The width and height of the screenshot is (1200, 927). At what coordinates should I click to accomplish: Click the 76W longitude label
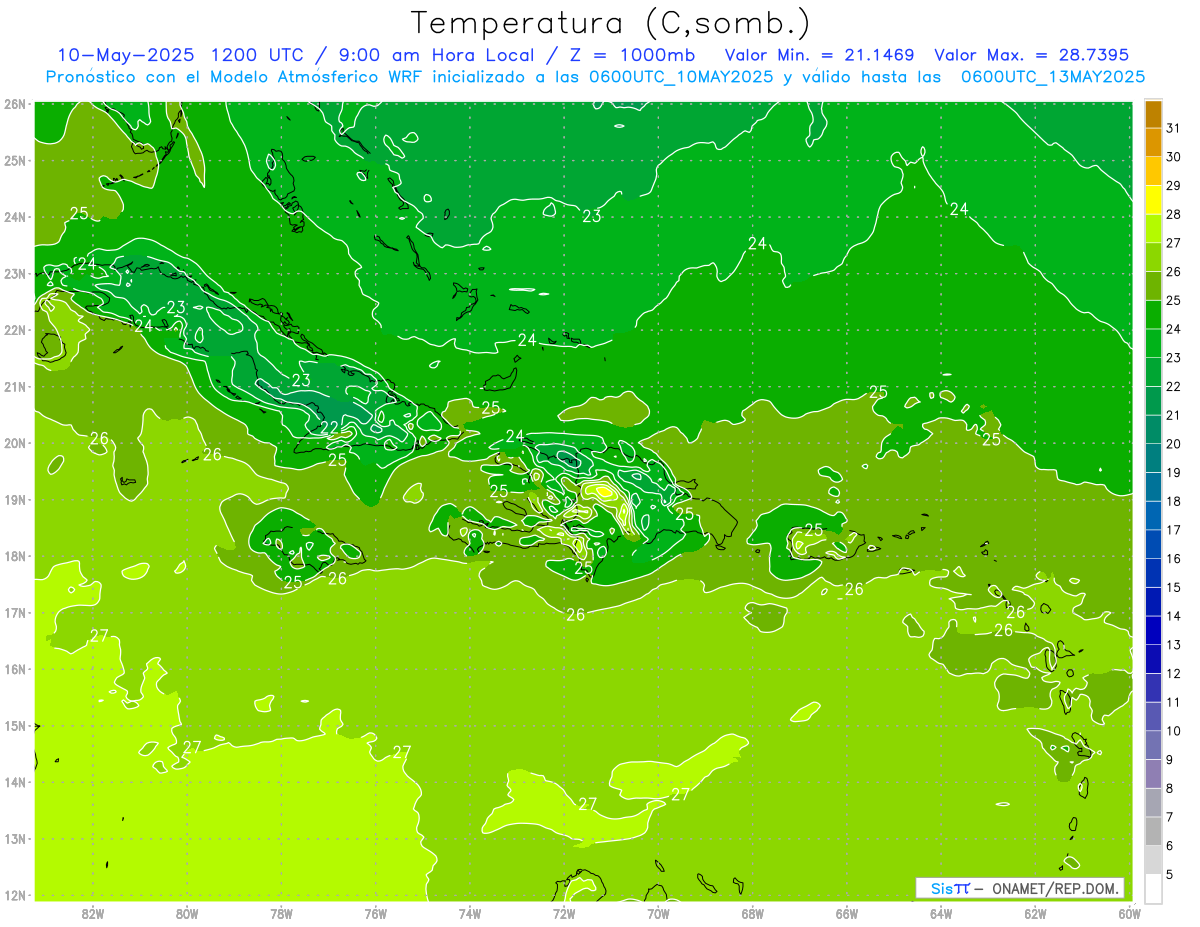click(376, 913)
